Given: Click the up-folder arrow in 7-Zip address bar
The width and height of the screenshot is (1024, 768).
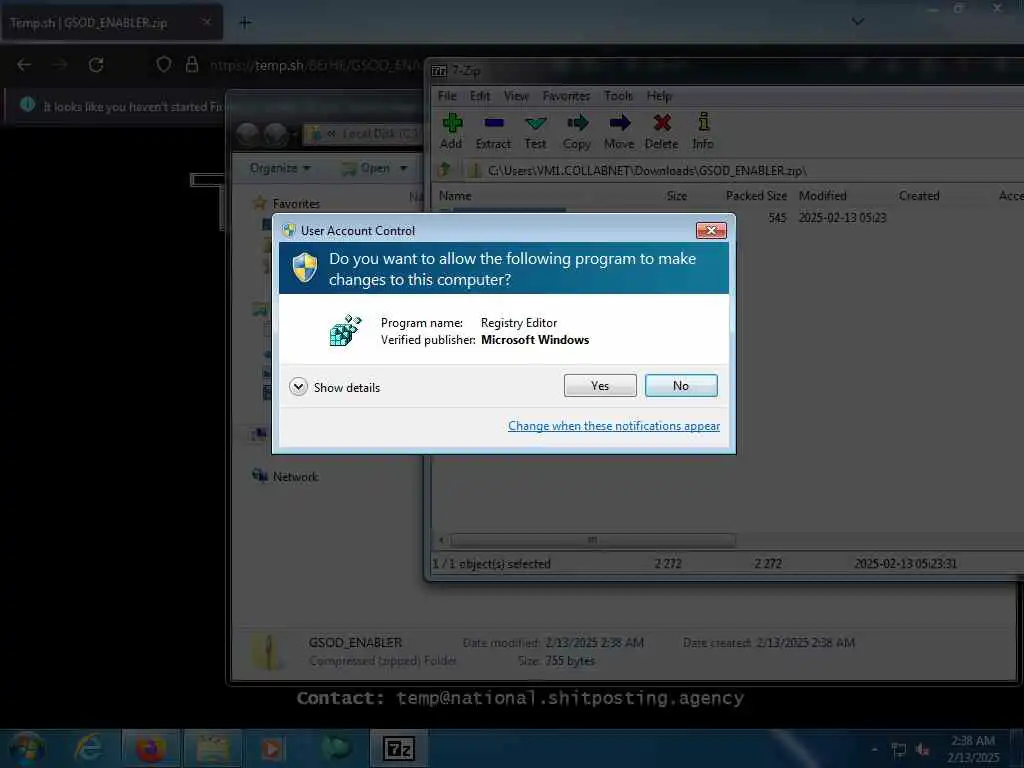Looking at the screenshot, I should pos(445,170).
